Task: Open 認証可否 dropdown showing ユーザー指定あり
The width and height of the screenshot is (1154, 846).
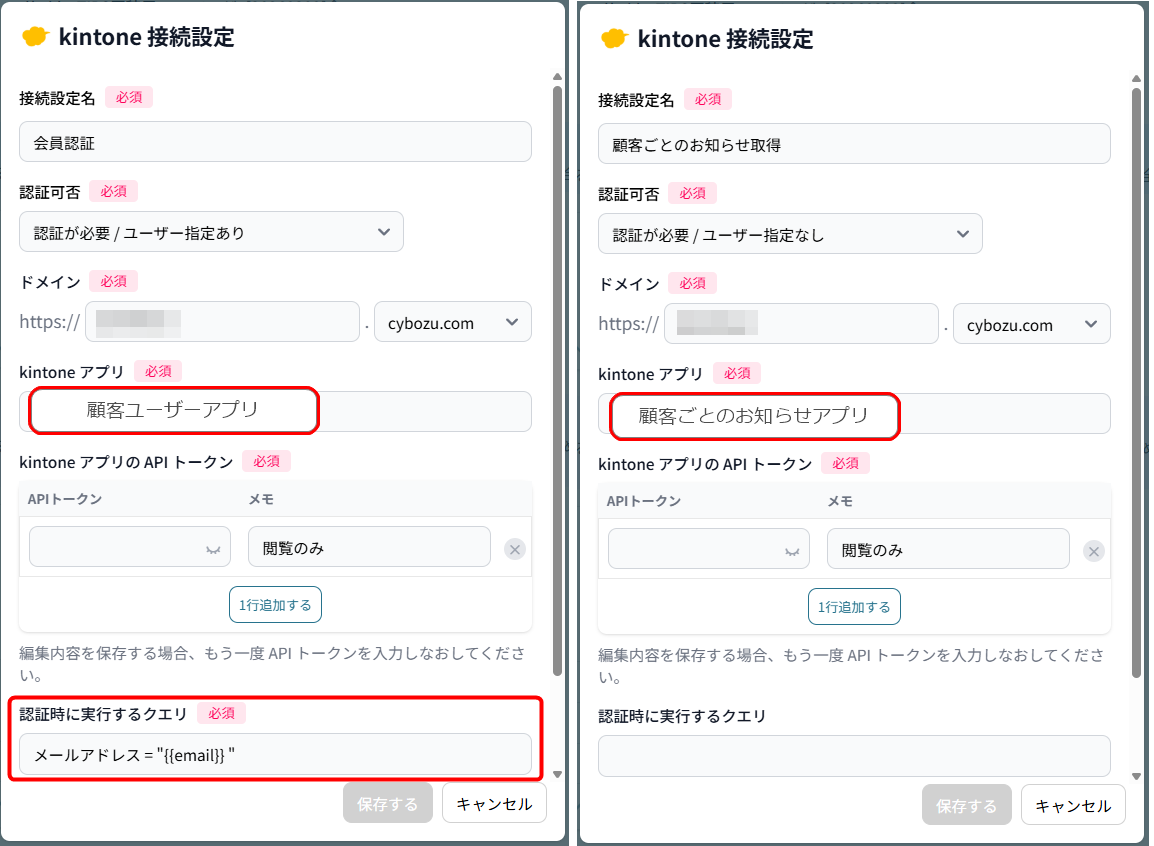Action: [x=211, y=232]
